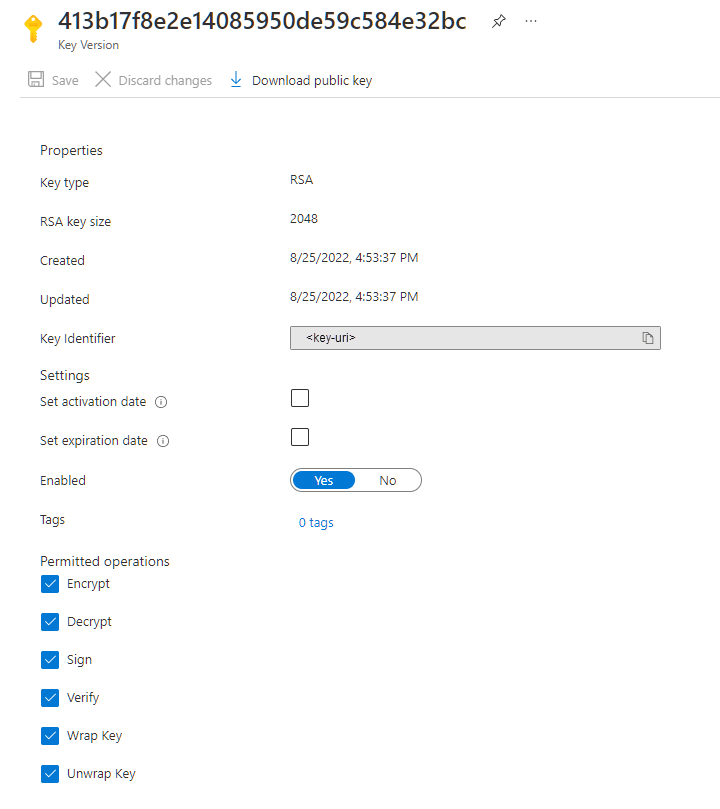Select Discard changes in the toolbar
Viewport: 720px width, 809px height.
click(x=163, y=79)
